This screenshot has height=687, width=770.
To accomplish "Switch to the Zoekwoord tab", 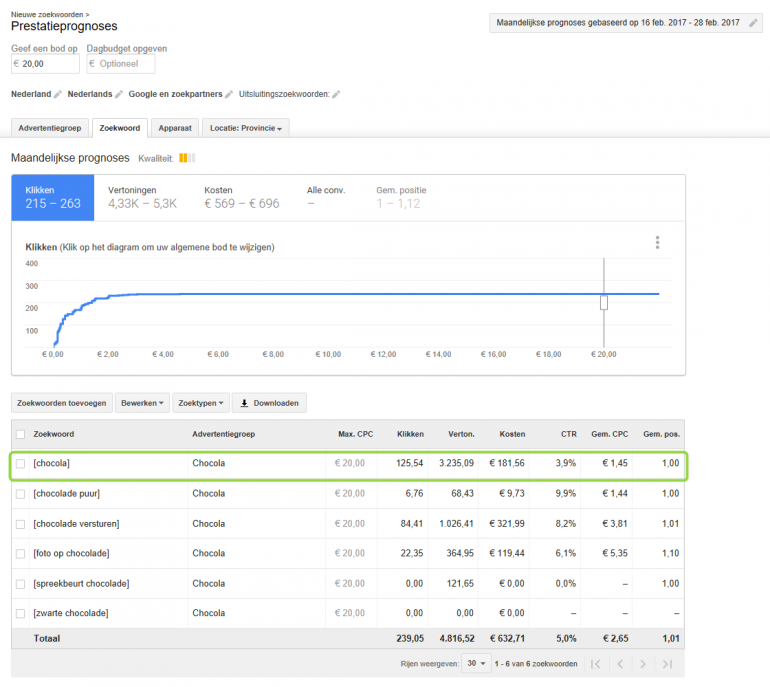I will (x=120, y=128).
